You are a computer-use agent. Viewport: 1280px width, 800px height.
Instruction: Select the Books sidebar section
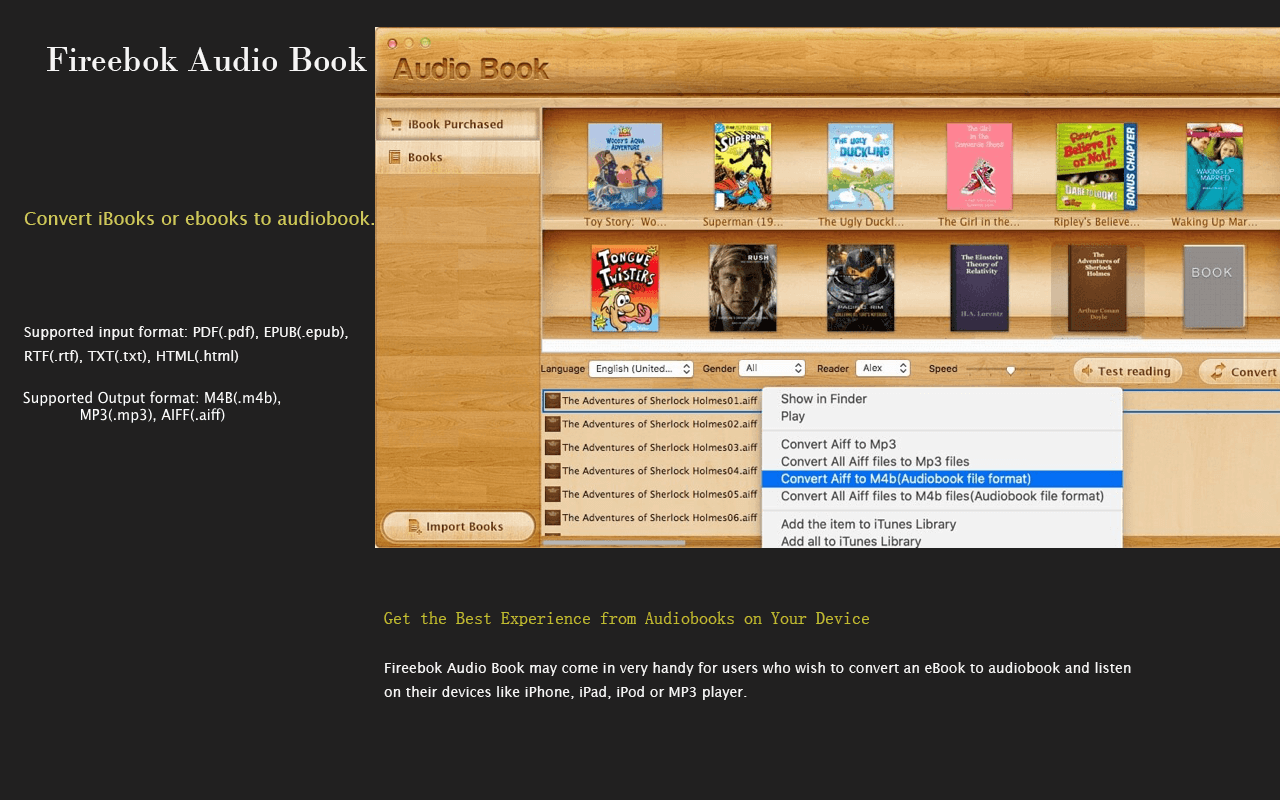click(458, 158)
